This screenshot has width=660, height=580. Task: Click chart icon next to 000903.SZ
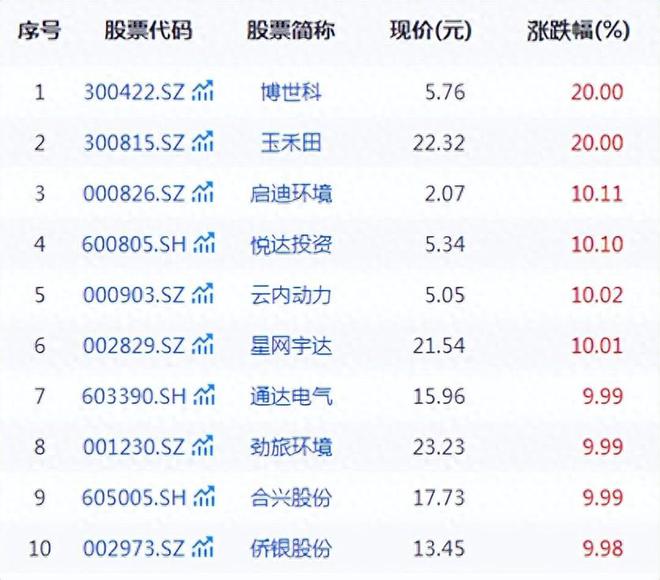point(204,295)
